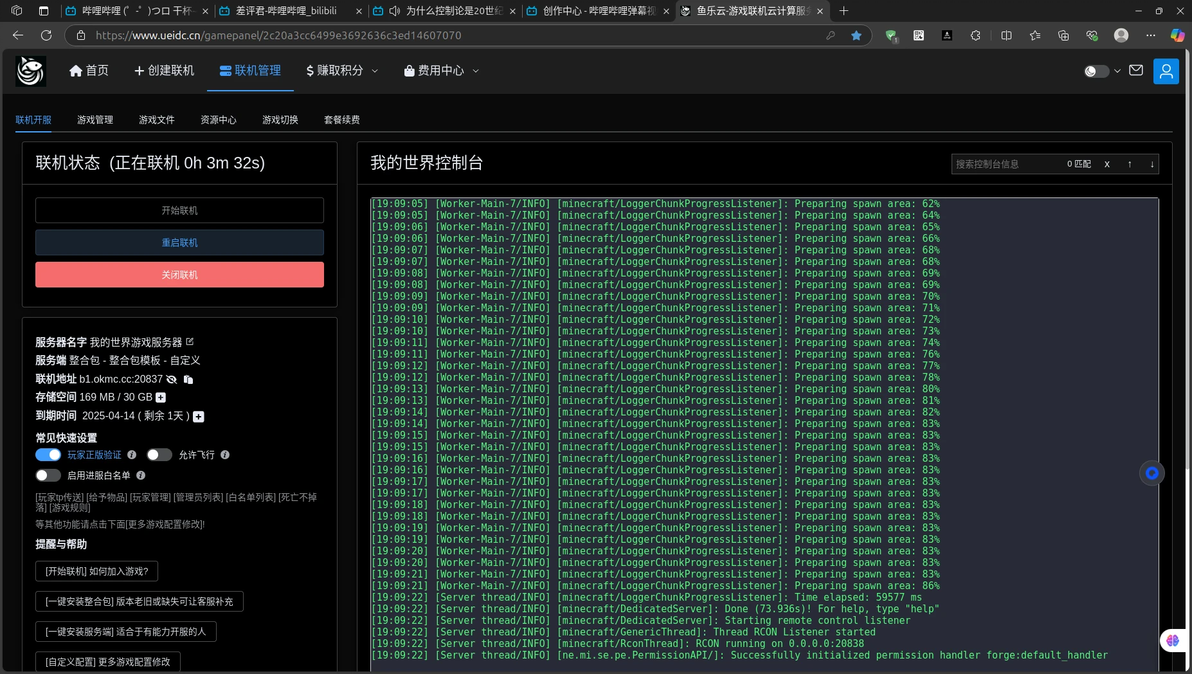Open dropdown arrow beside the theme switch
The height and width of the screenshot is (674, 1192).
pos(1117,71)
